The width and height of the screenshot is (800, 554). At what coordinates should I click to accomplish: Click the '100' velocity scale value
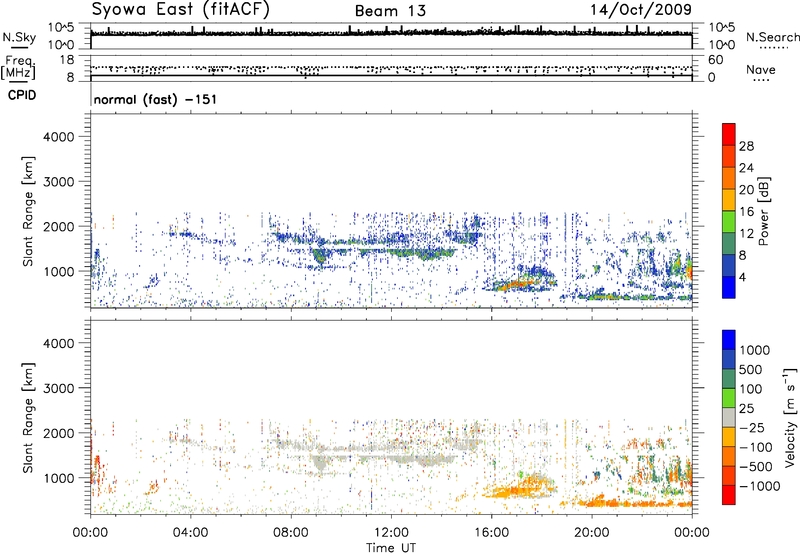click(751, 389)
